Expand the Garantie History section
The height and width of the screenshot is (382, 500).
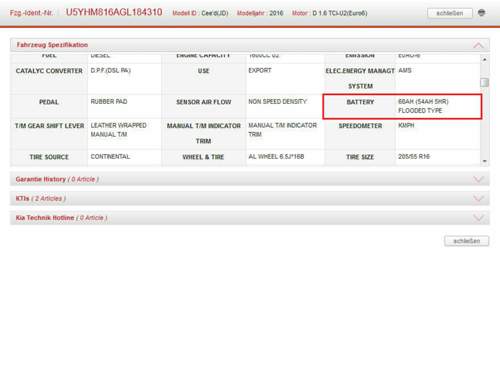[478, 179]
